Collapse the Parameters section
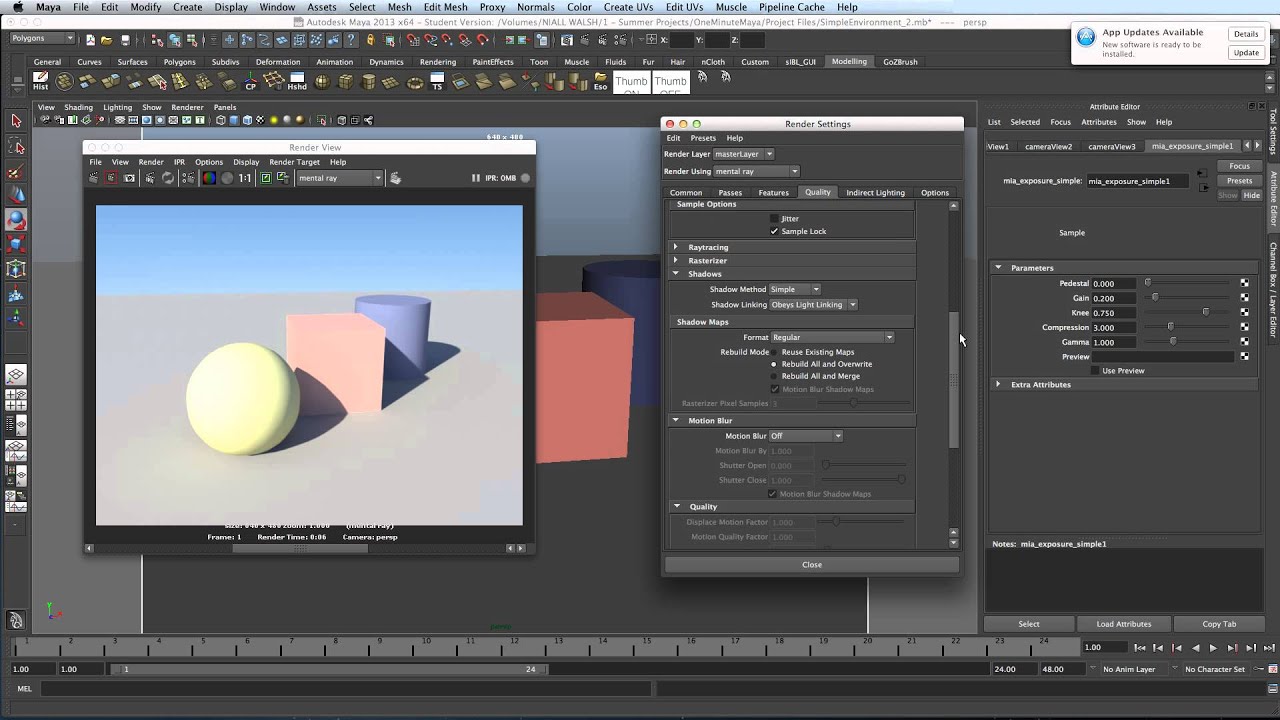Image resolution: width=1280 pixels, height=720 pixels. click(998, 267)
